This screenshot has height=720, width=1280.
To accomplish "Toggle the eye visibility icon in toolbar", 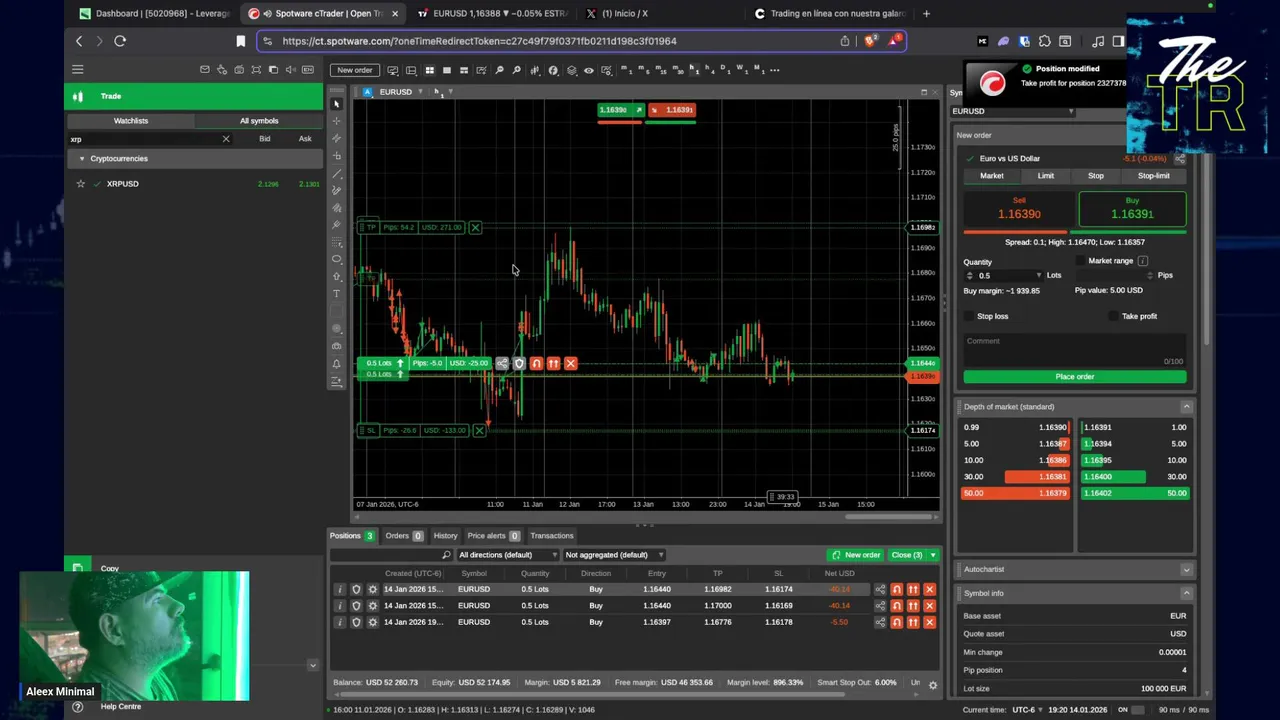I will click(589, 70).
